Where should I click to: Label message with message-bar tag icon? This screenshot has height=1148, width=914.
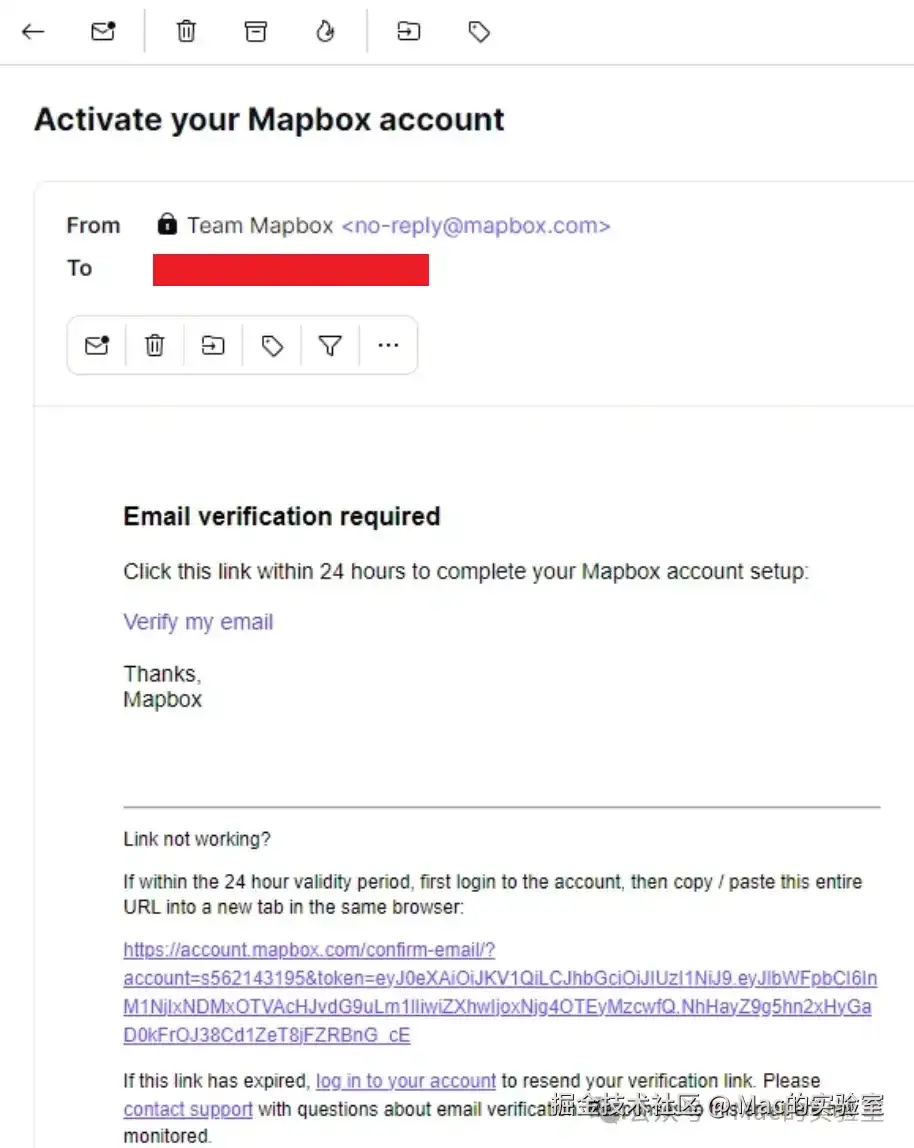pyautogui.click(x=272, y=346)
